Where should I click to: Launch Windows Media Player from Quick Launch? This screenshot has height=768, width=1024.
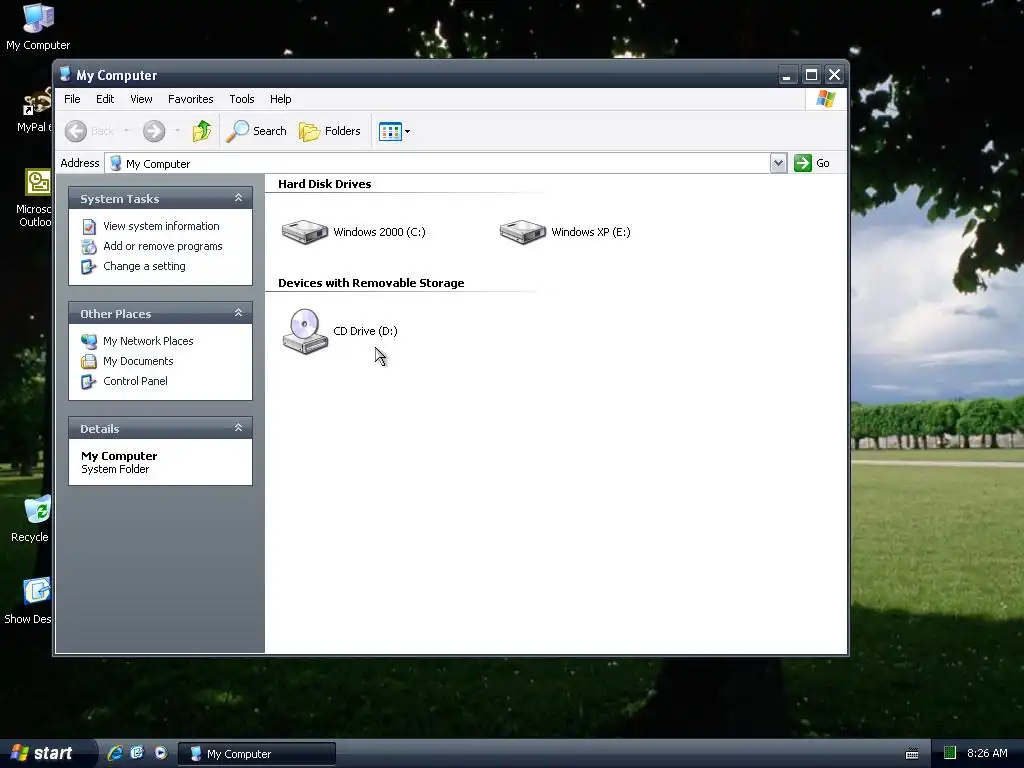tap(161, 753)
